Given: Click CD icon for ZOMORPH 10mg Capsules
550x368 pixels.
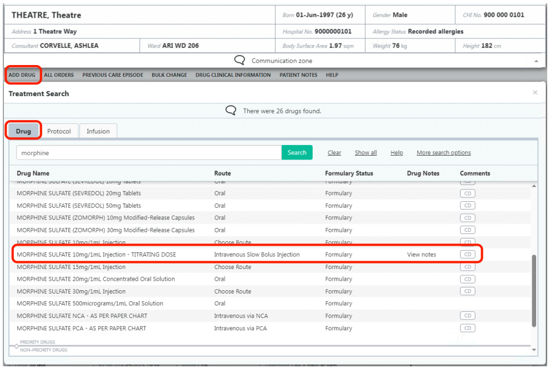Looking at the screenshot, I should 468,218.
